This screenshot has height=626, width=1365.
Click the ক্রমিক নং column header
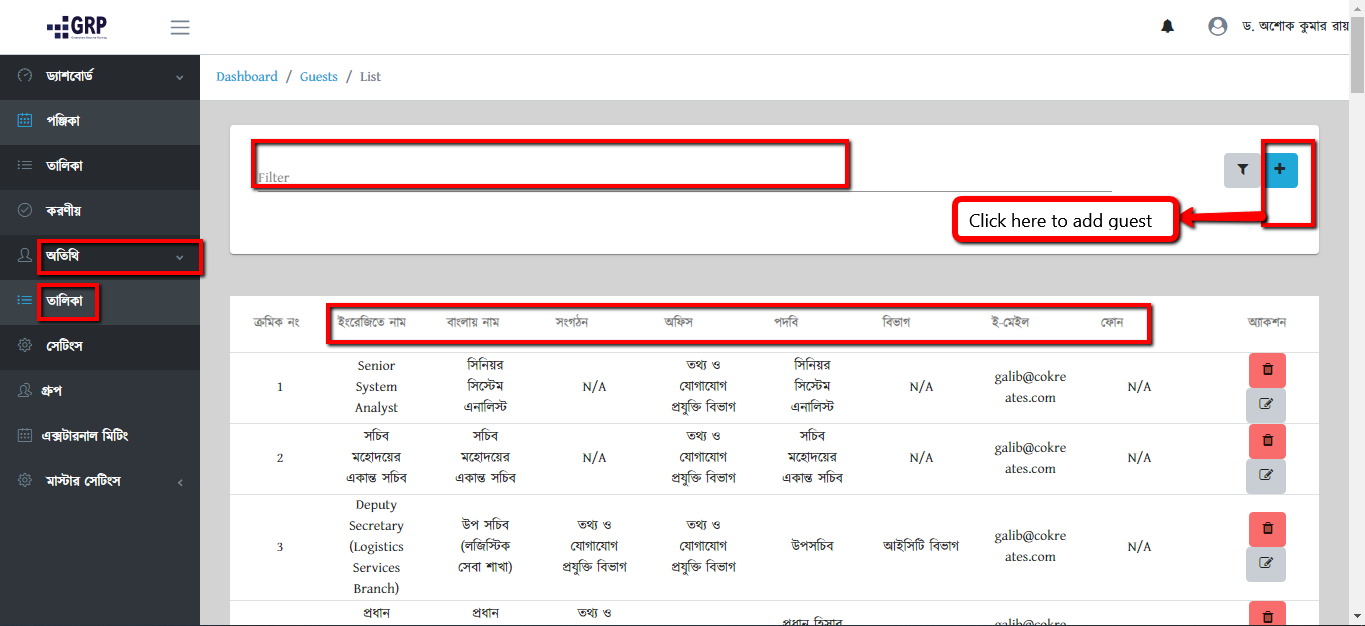coord(276,322)
